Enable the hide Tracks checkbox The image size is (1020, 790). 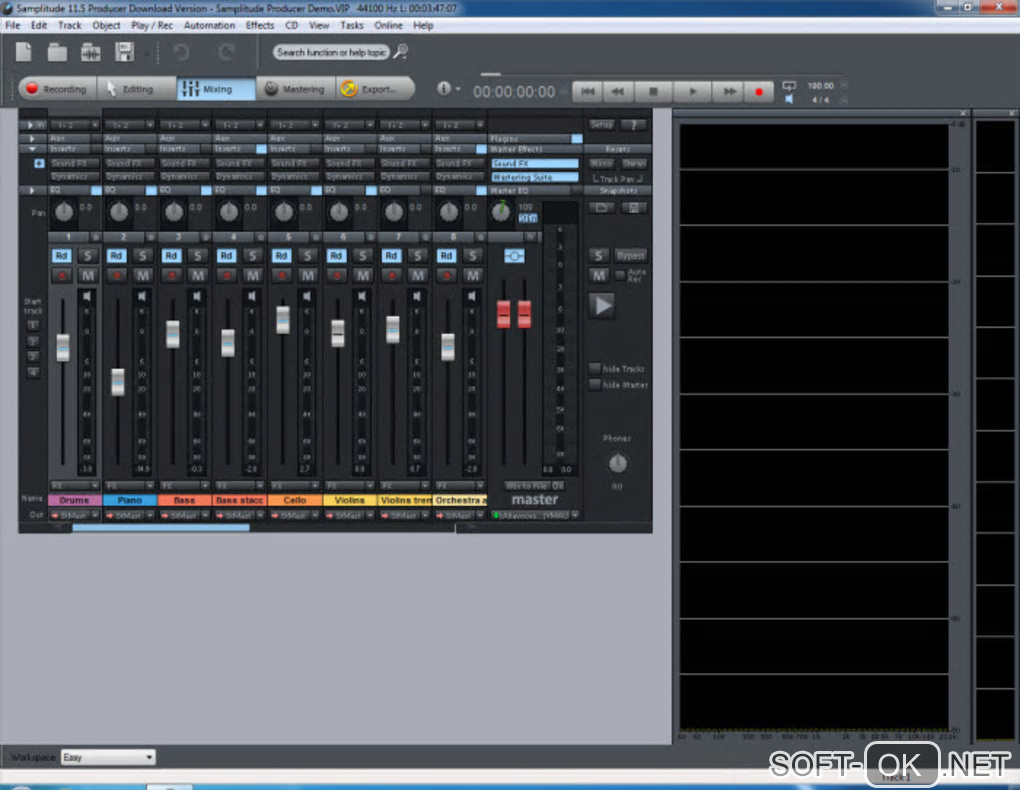[x=594, y=368]
